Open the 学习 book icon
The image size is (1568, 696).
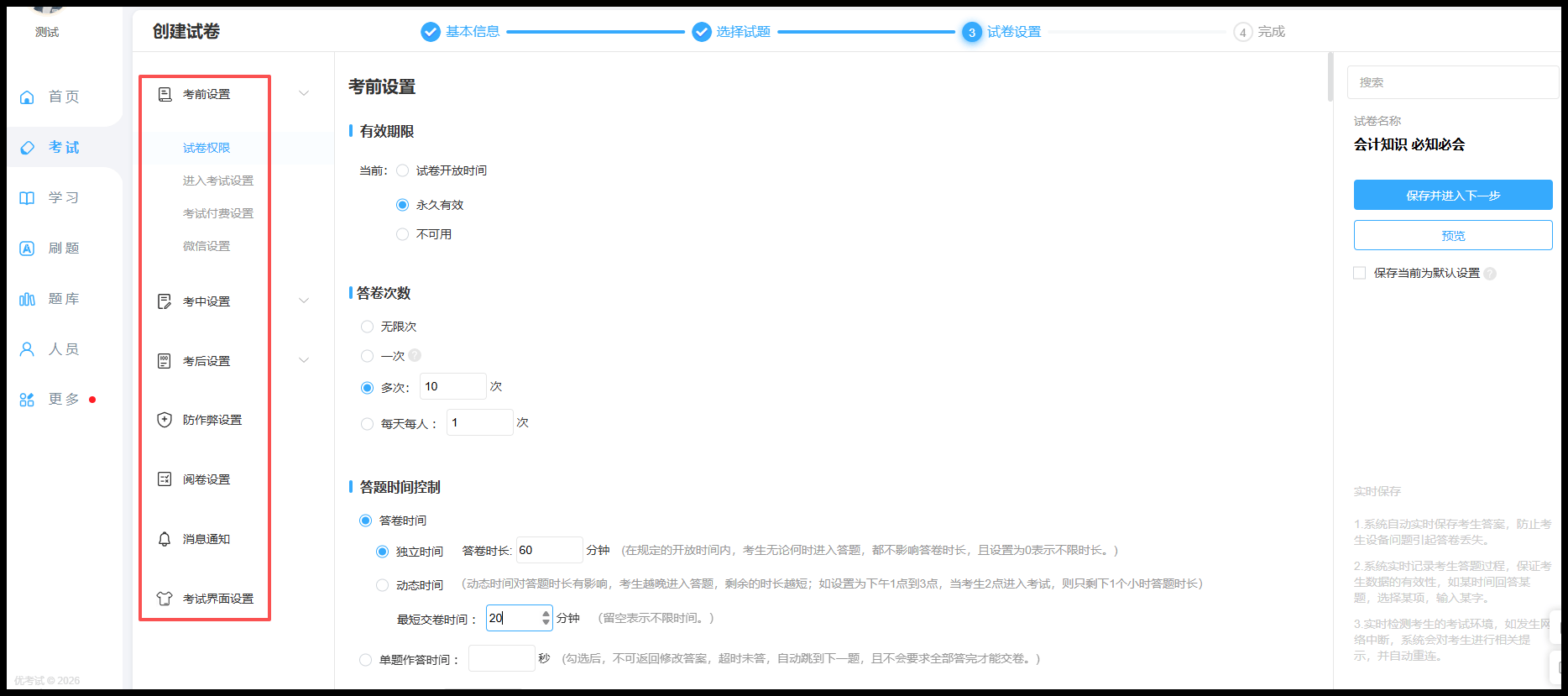tap(27, 198)
